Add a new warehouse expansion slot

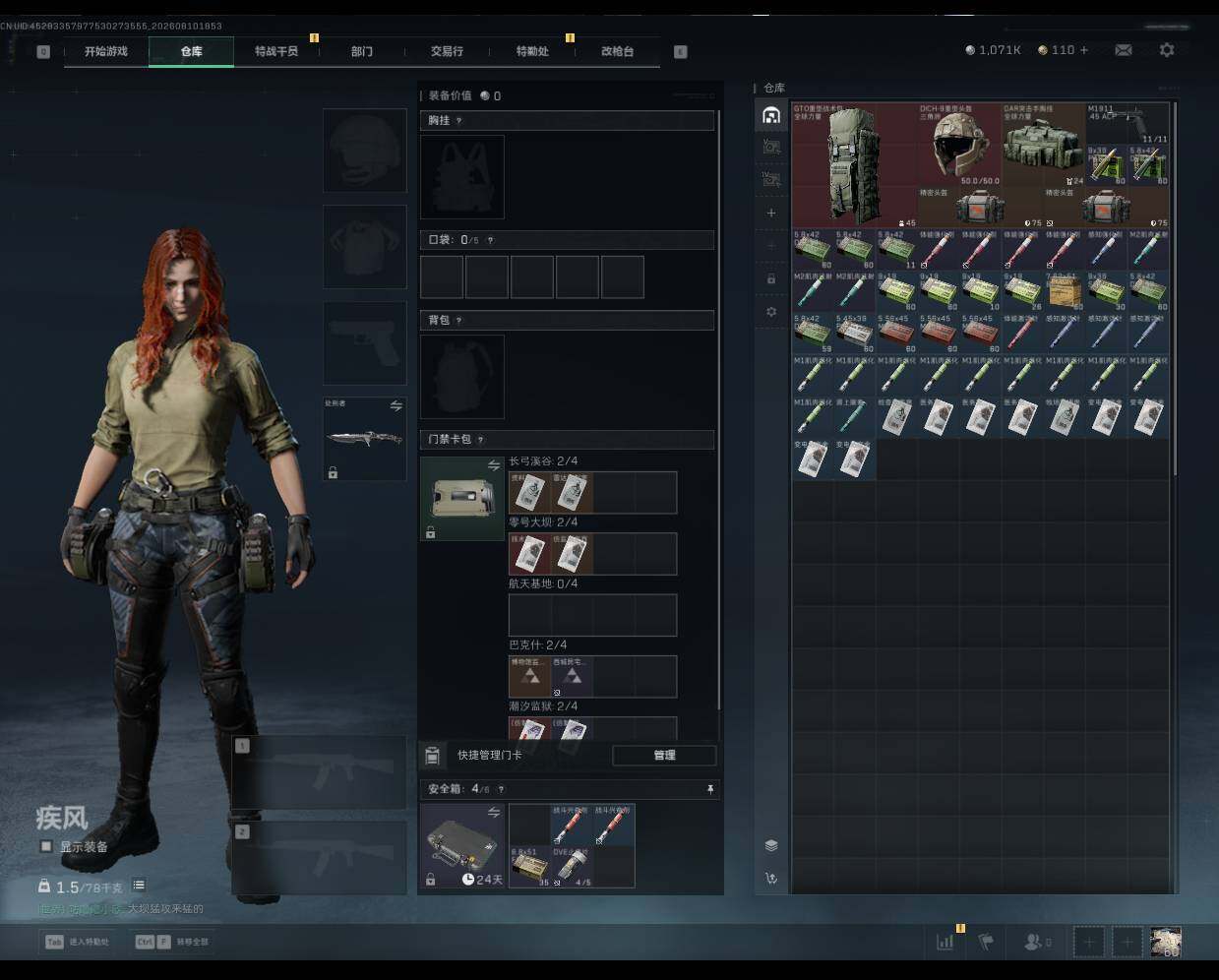pos(771,213)
